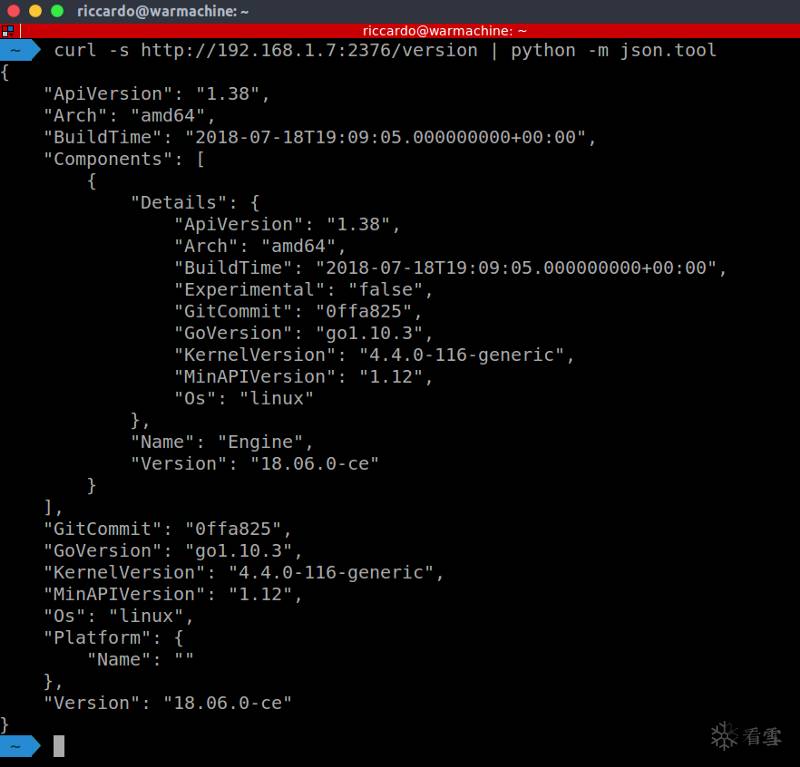Click "Os": "linux" line before Platform
Viewport: 800px width, 767px height.
pos(119,616)
